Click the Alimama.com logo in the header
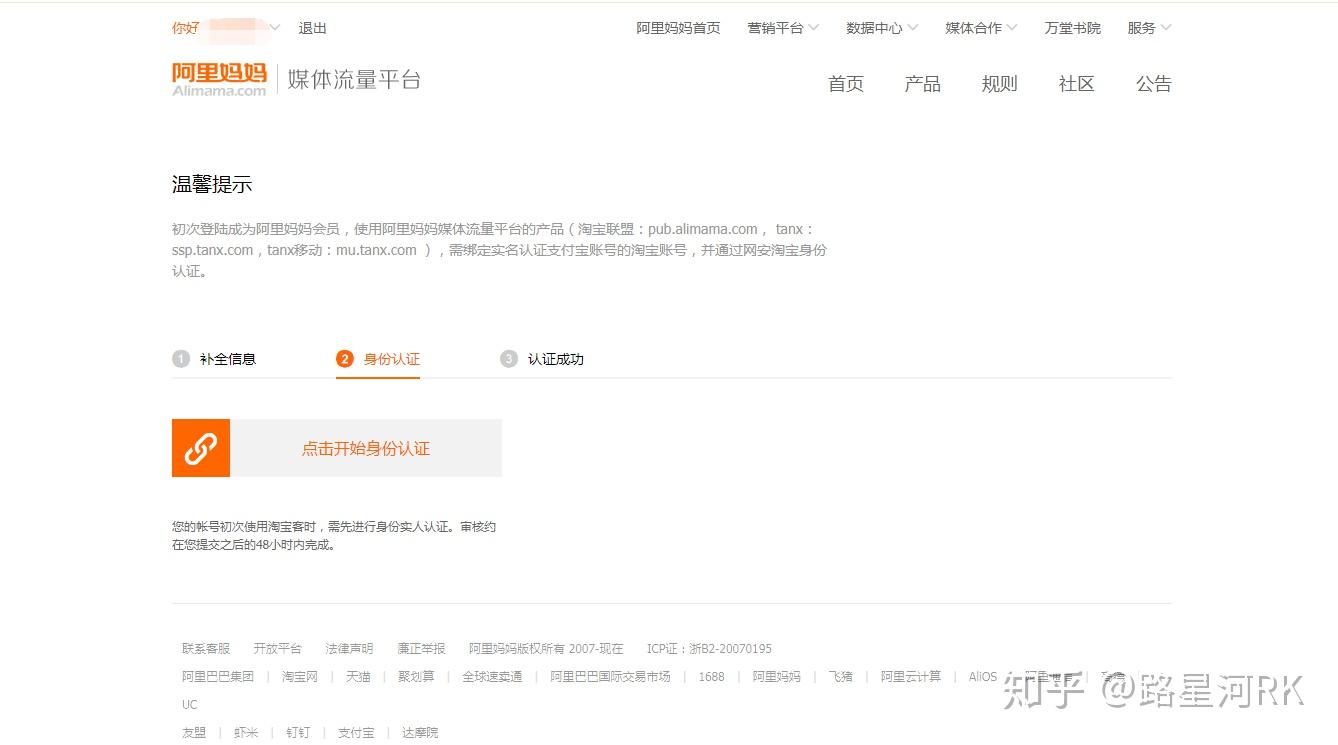 219,79
